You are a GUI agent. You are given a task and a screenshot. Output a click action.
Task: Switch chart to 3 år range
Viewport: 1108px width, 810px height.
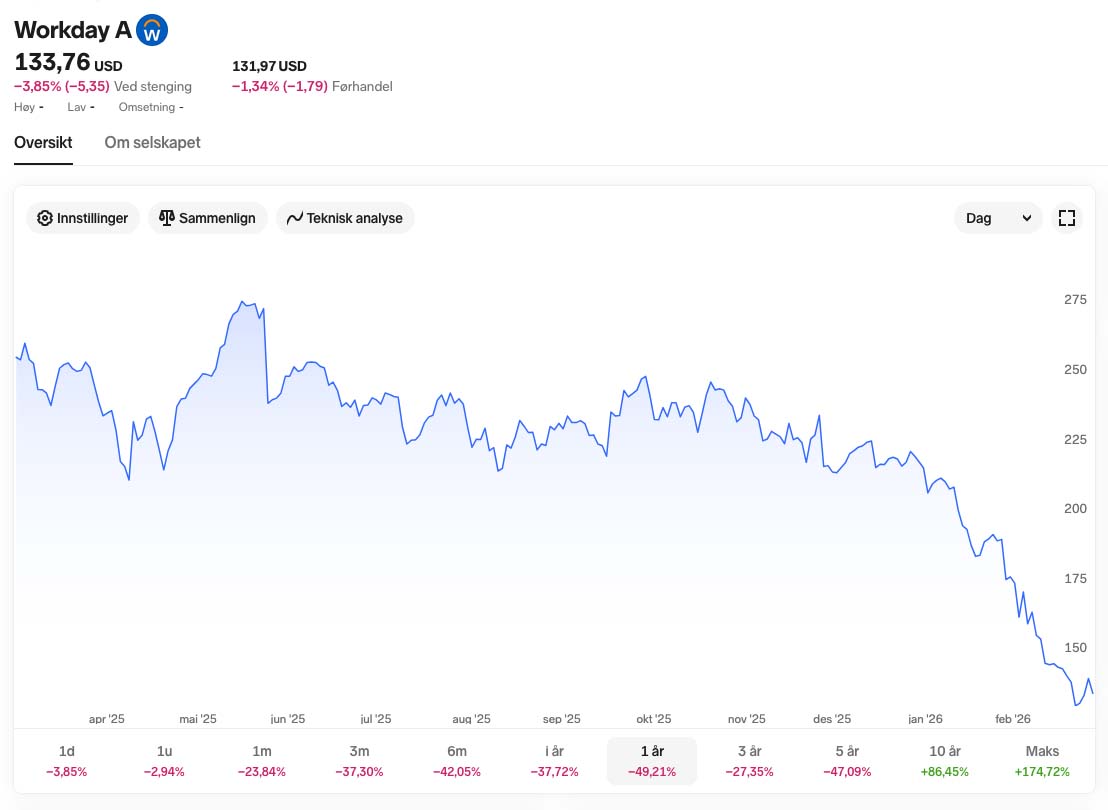(x=749, y=761)
